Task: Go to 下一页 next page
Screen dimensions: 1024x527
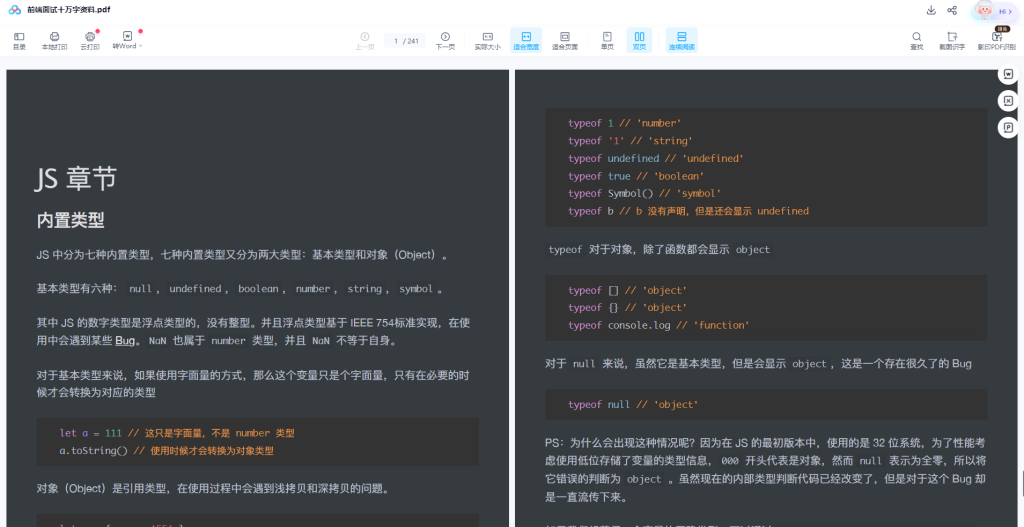Action: pos(445,40)
